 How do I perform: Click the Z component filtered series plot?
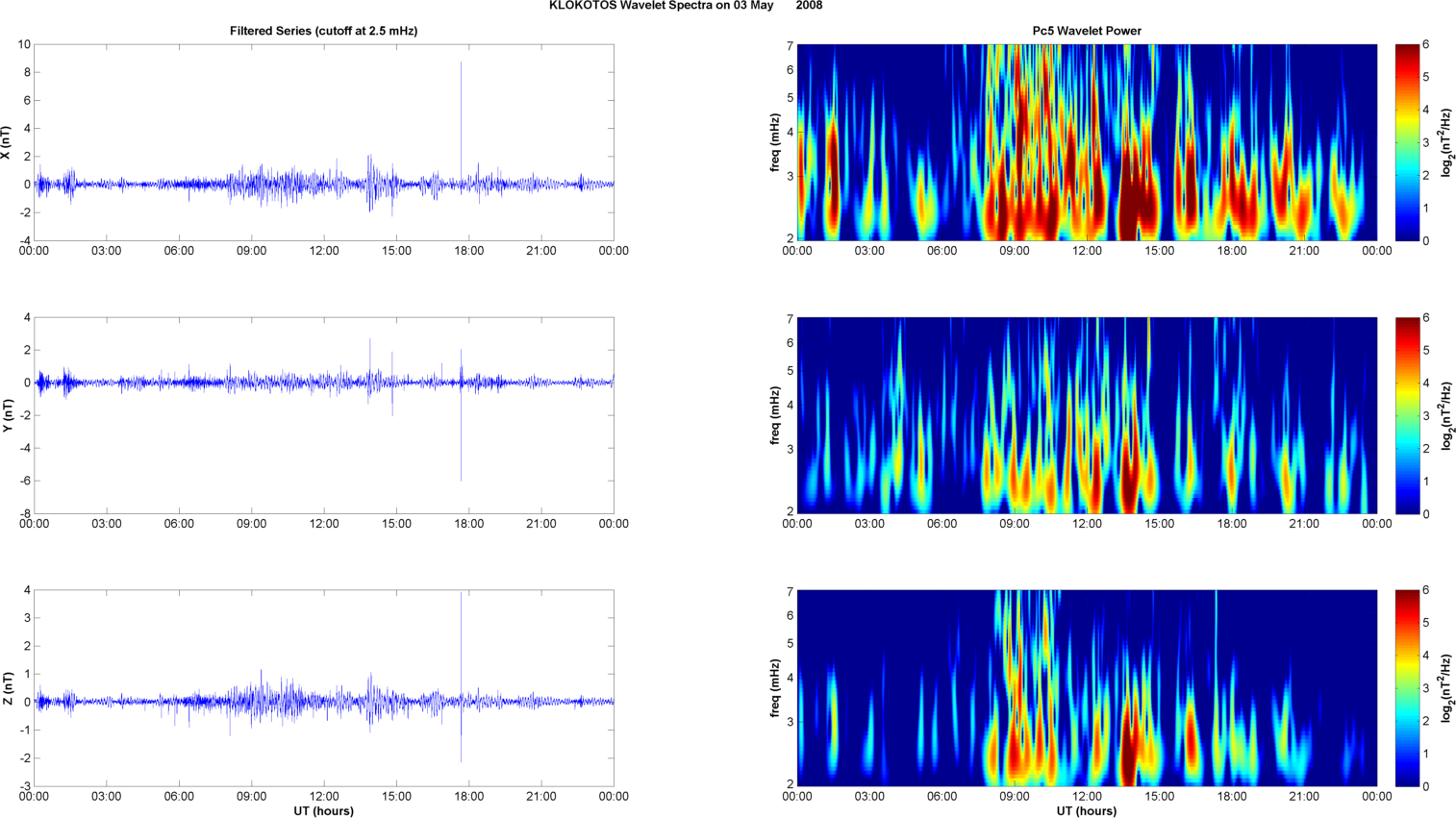coord(324,688)
